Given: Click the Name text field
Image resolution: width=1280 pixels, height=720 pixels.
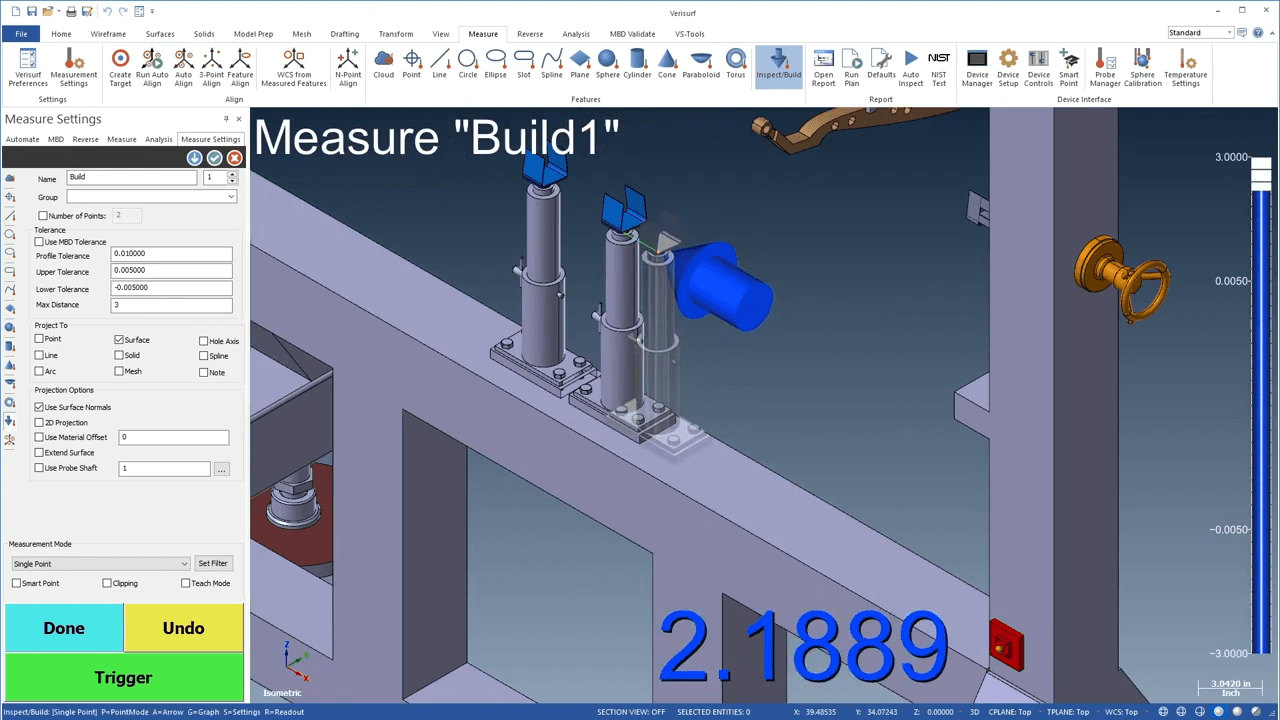Looking at the screenshot, I should [132, 177].
